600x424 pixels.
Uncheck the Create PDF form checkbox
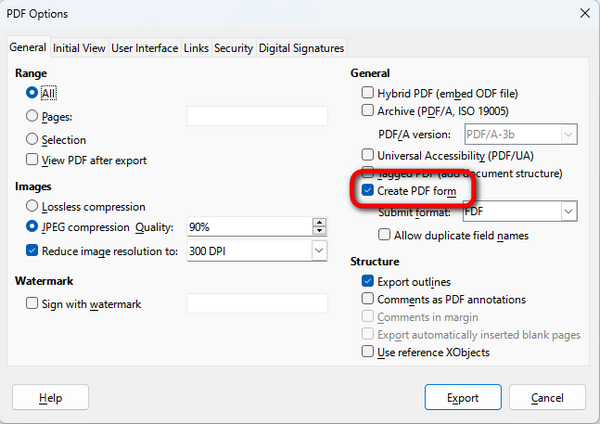tap(368, 190)
